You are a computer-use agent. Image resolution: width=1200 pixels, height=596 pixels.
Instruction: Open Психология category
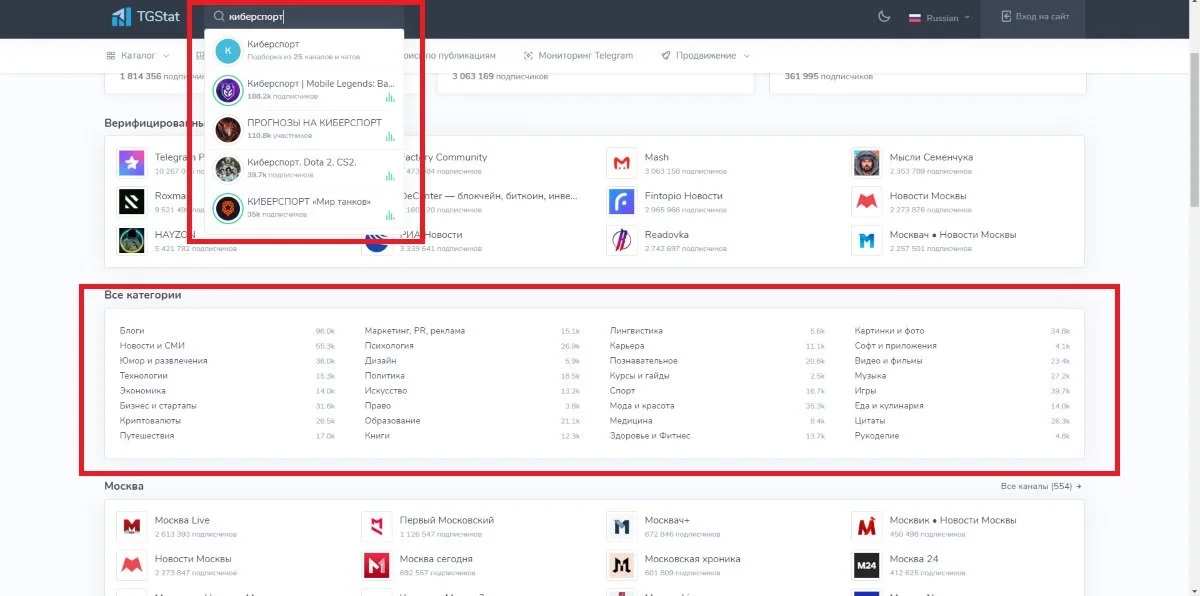tap(389, 345)
